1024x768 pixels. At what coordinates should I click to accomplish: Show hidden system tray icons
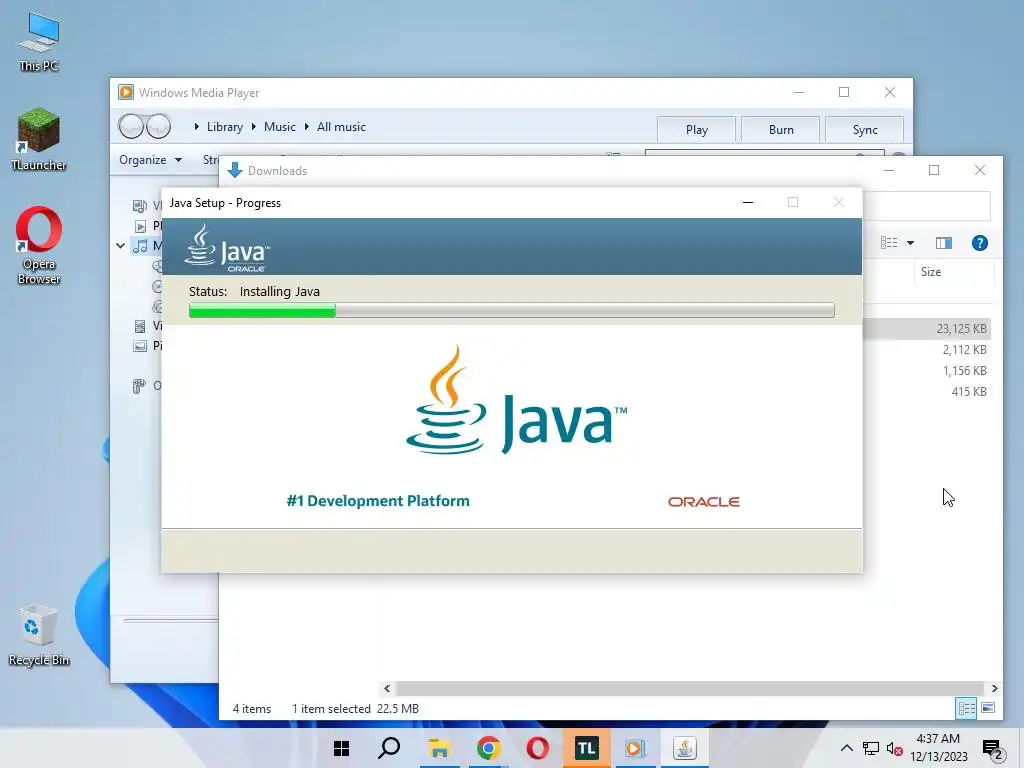846,748
